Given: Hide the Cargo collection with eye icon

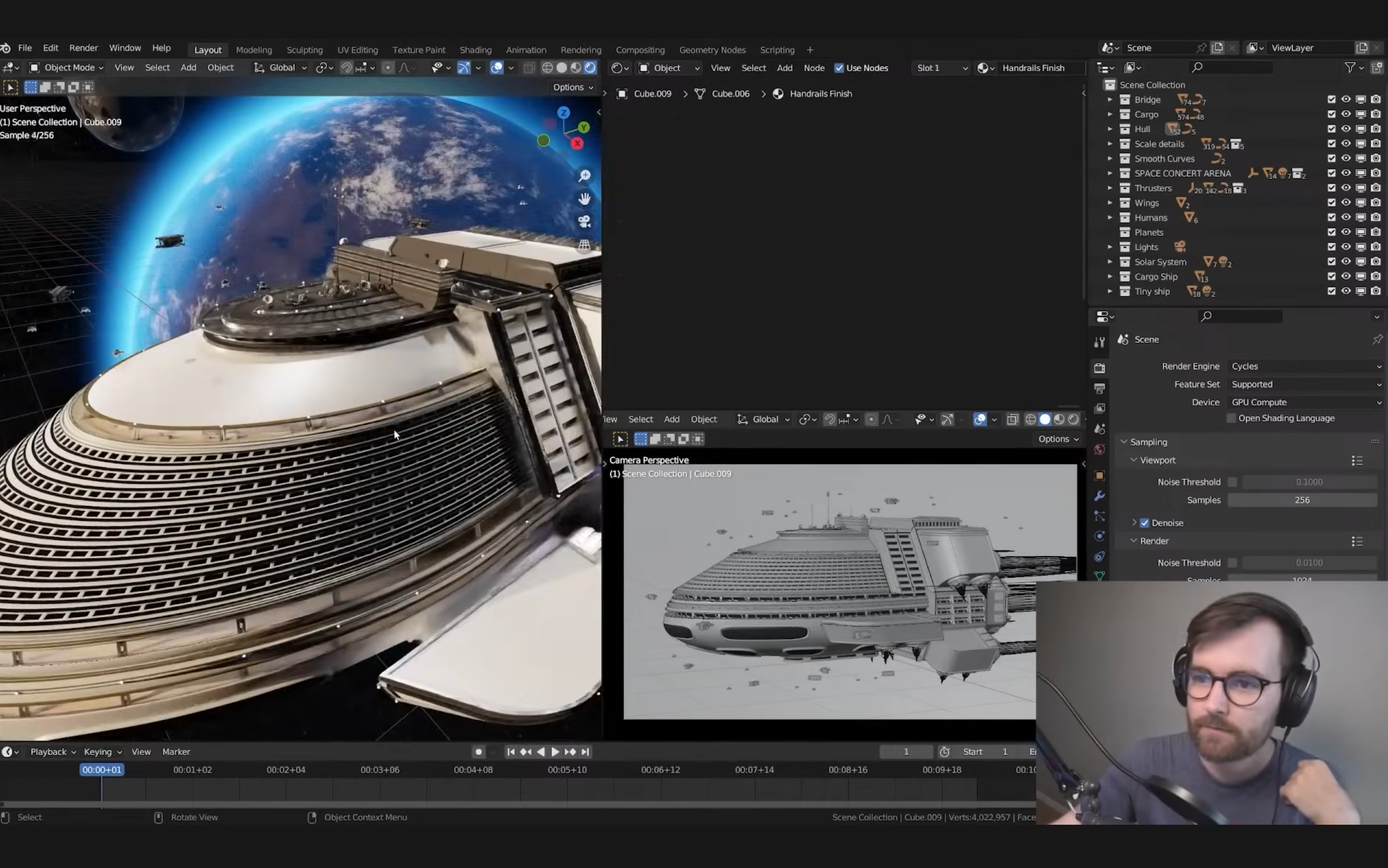Looking at the screenshot, I should (1346, 114).
